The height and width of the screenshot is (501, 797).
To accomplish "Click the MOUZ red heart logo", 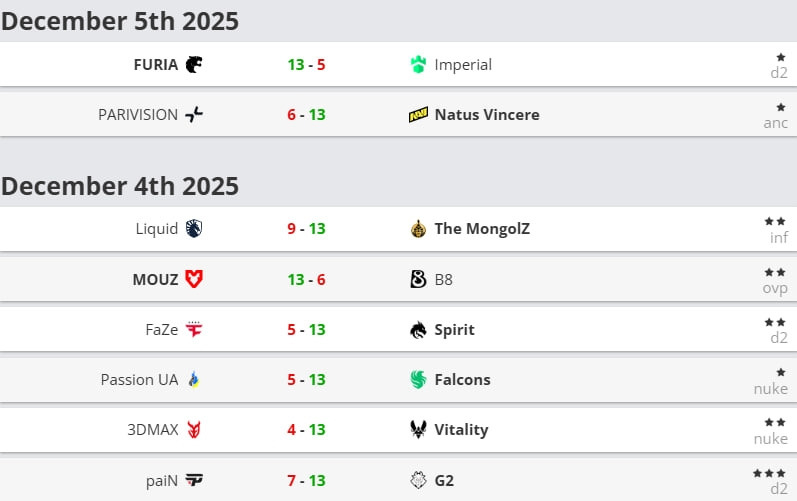I will (x=194, y=279).
